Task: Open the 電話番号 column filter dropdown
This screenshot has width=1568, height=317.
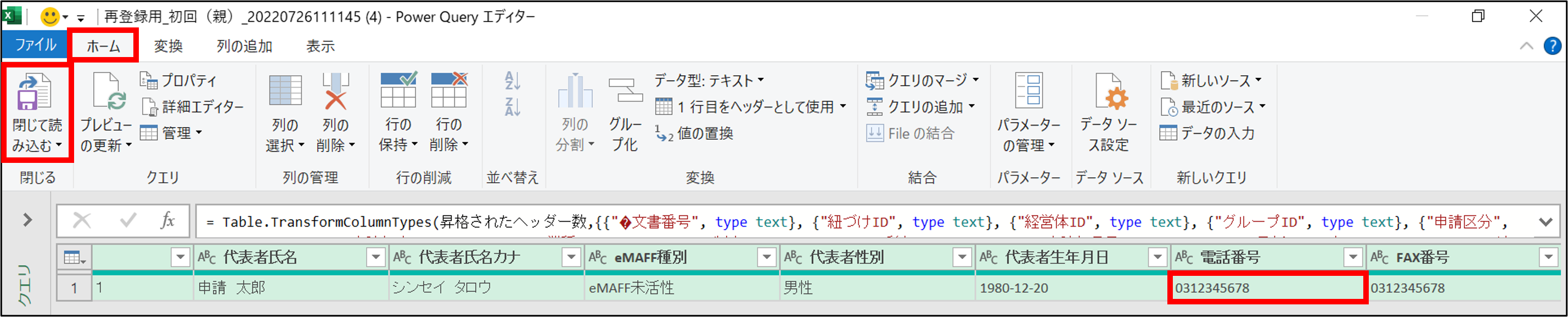Action: click(x=1352, y=257)
